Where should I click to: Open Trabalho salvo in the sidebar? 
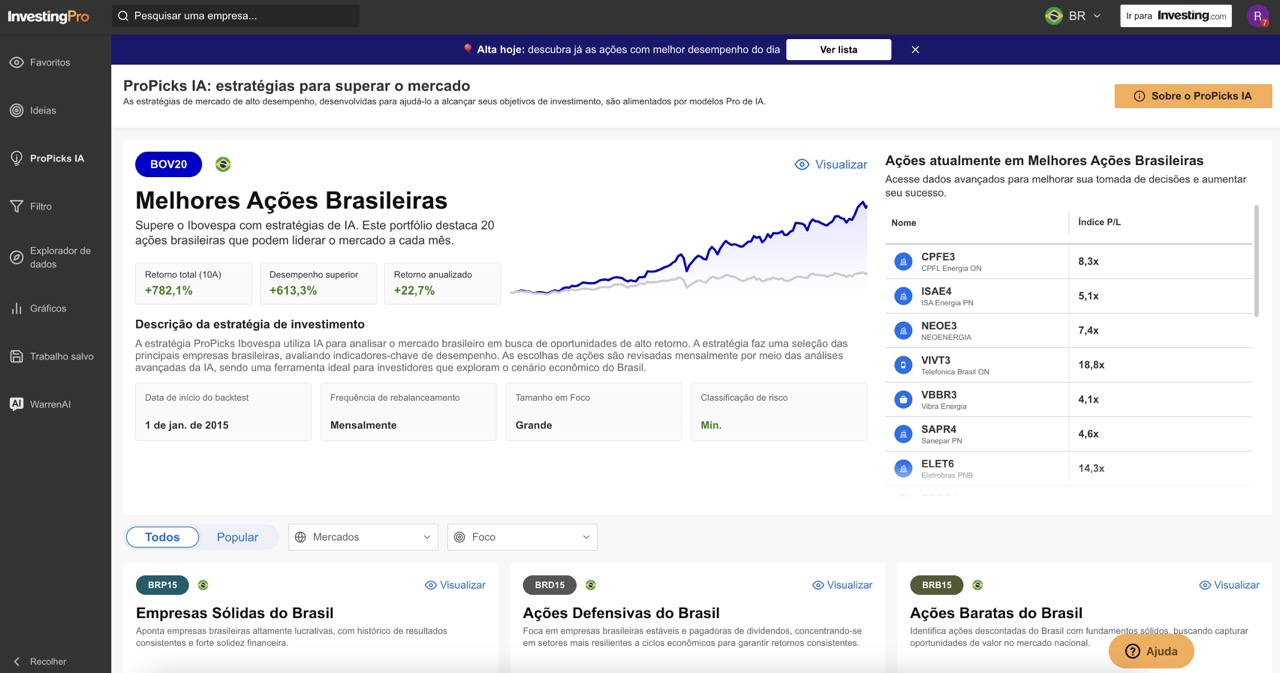click(x=62, y=356)
